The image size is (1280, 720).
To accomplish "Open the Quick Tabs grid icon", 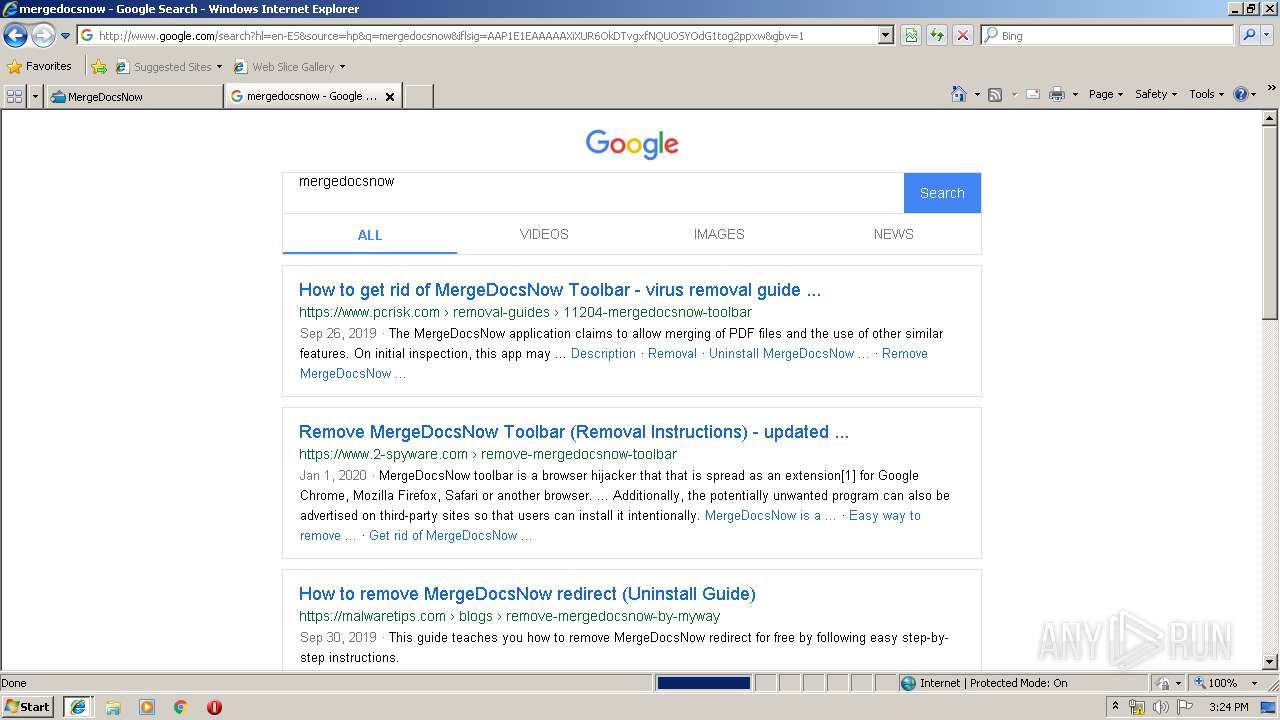I will 14,96.
